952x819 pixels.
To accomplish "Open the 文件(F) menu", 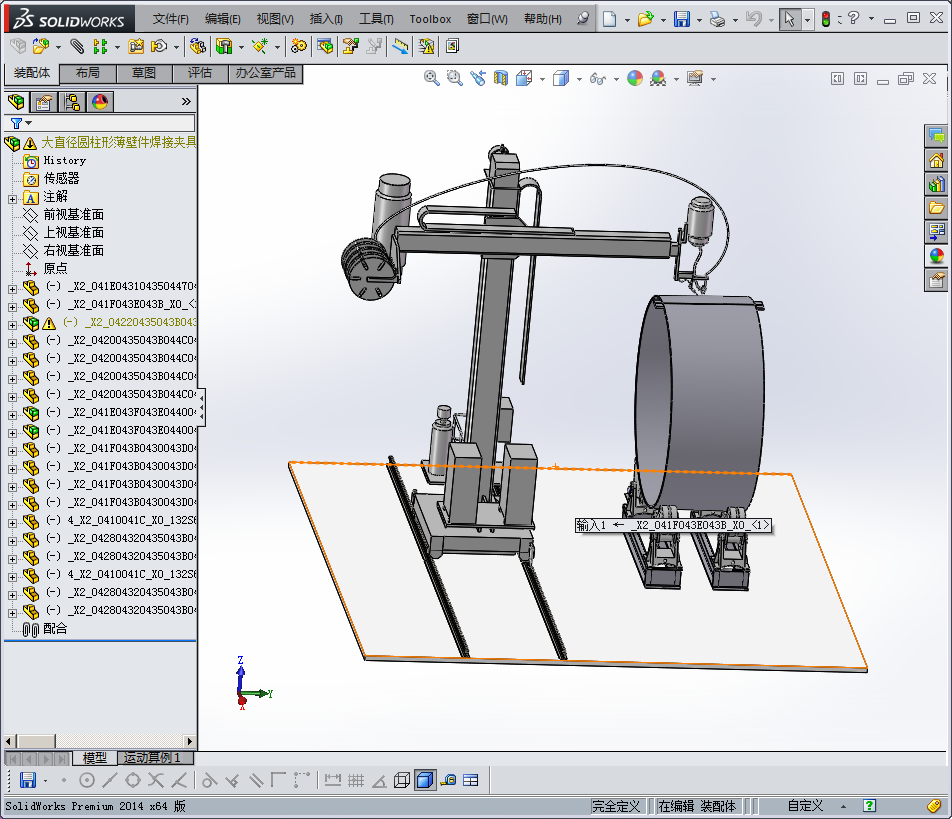I will (x=171, y=19).
